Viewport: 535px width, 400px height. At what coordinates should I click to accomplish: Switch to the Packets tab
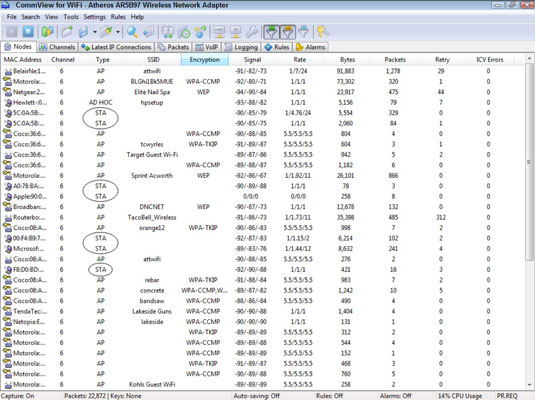(173, 47)
